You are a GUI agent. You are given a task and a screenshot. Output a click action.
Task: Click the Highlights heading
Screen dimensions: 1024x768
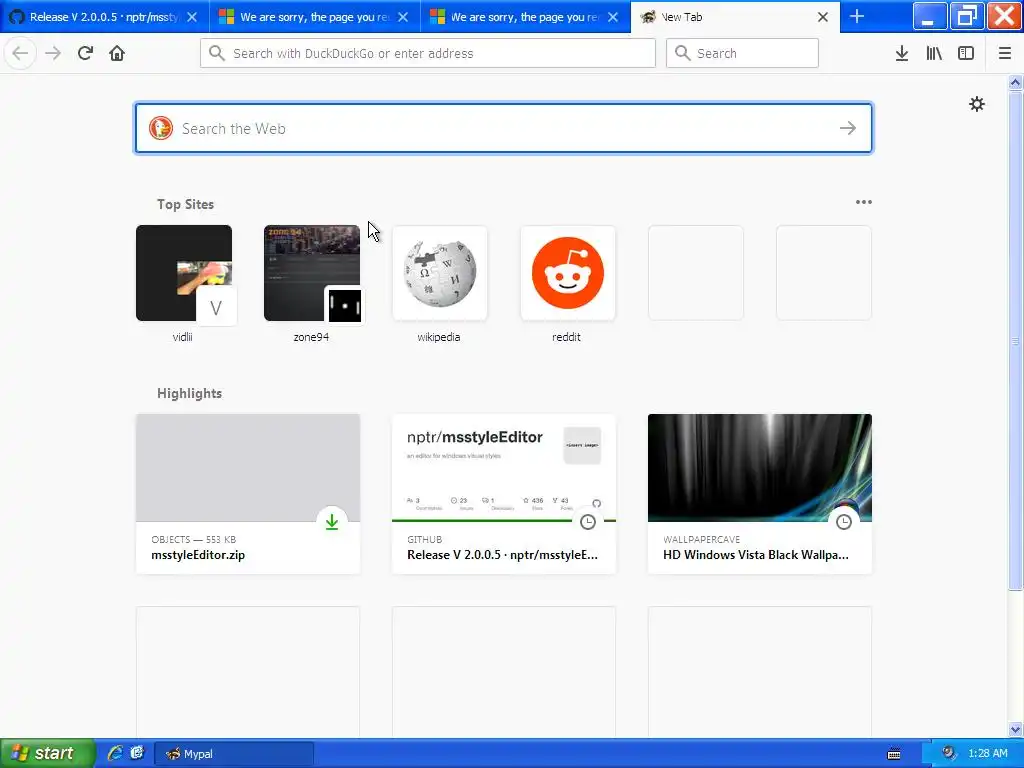coord(189,393)
